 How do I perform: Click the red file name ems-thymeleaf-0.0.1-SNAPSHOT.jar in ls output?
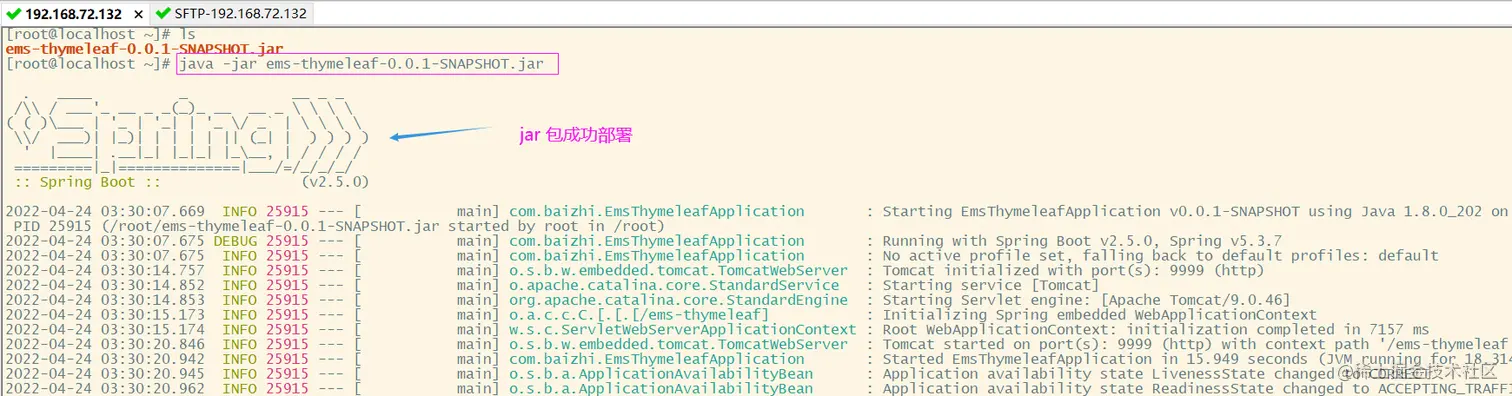pyautogui.click(x=145, y=49)
